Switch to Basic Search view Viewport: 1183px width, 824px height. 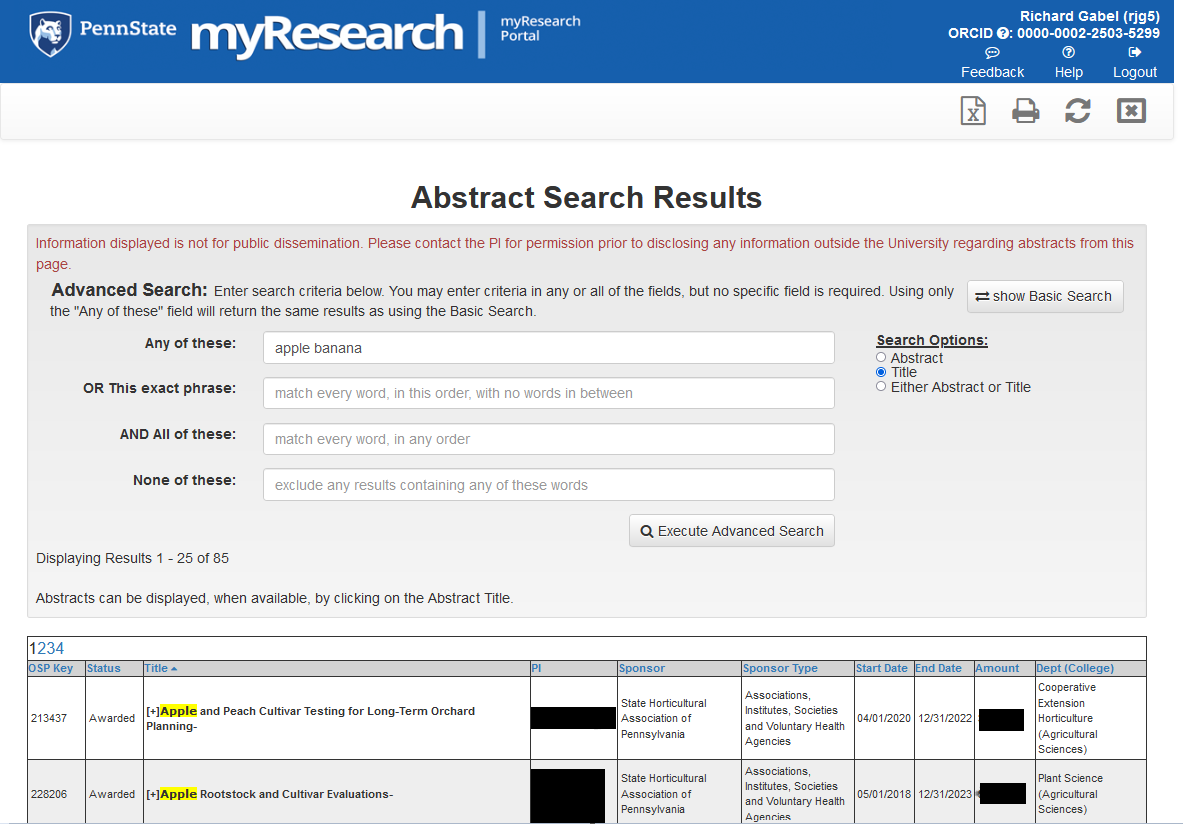(1044, 296)
